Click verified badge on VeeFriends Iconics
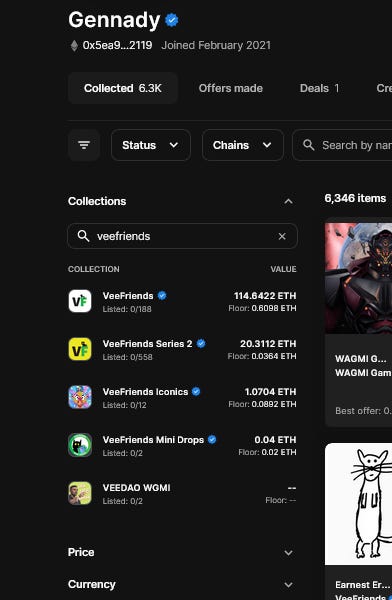392x600 pixels. pos(196,391)
